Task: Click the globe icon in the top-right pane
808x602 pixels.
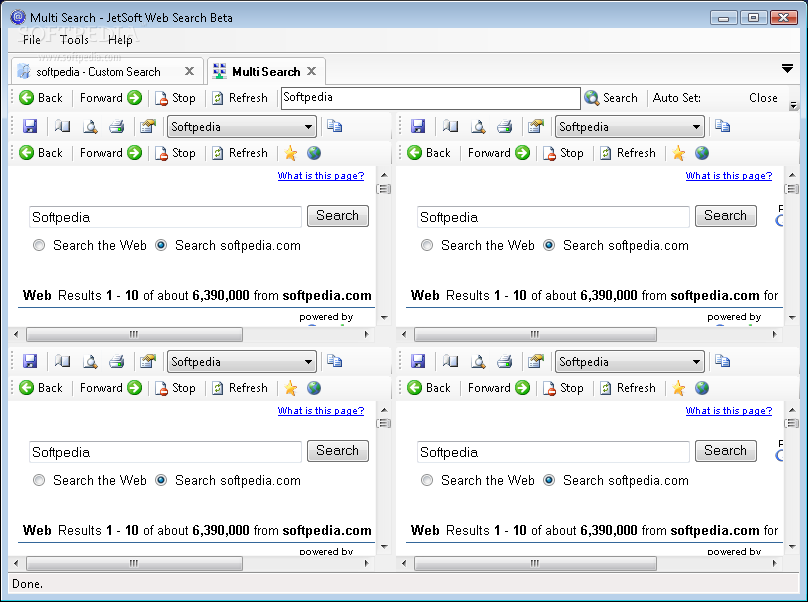Action: [x=702, y=153]
